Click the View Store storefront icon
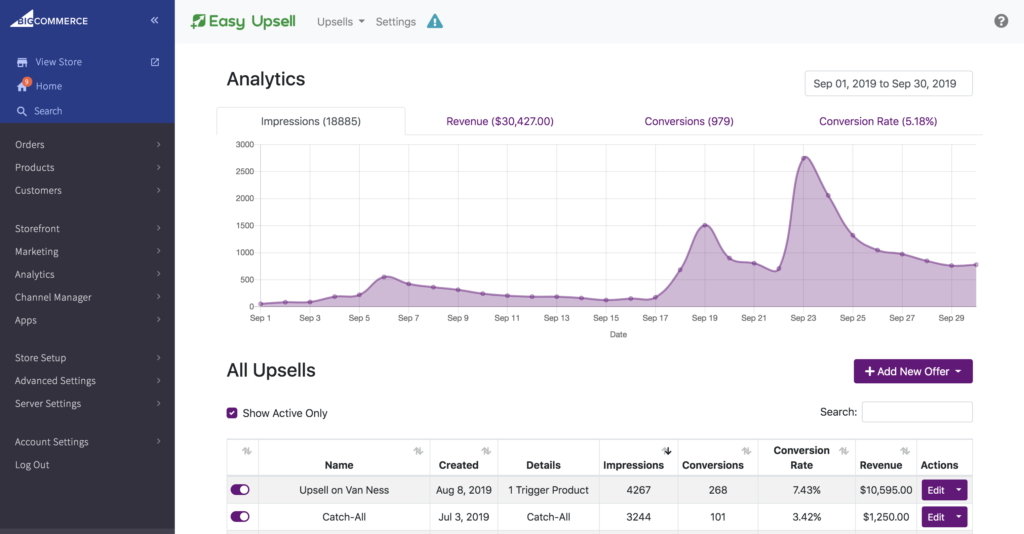Viewport: 1024px width, 534px height. [22, 63]
